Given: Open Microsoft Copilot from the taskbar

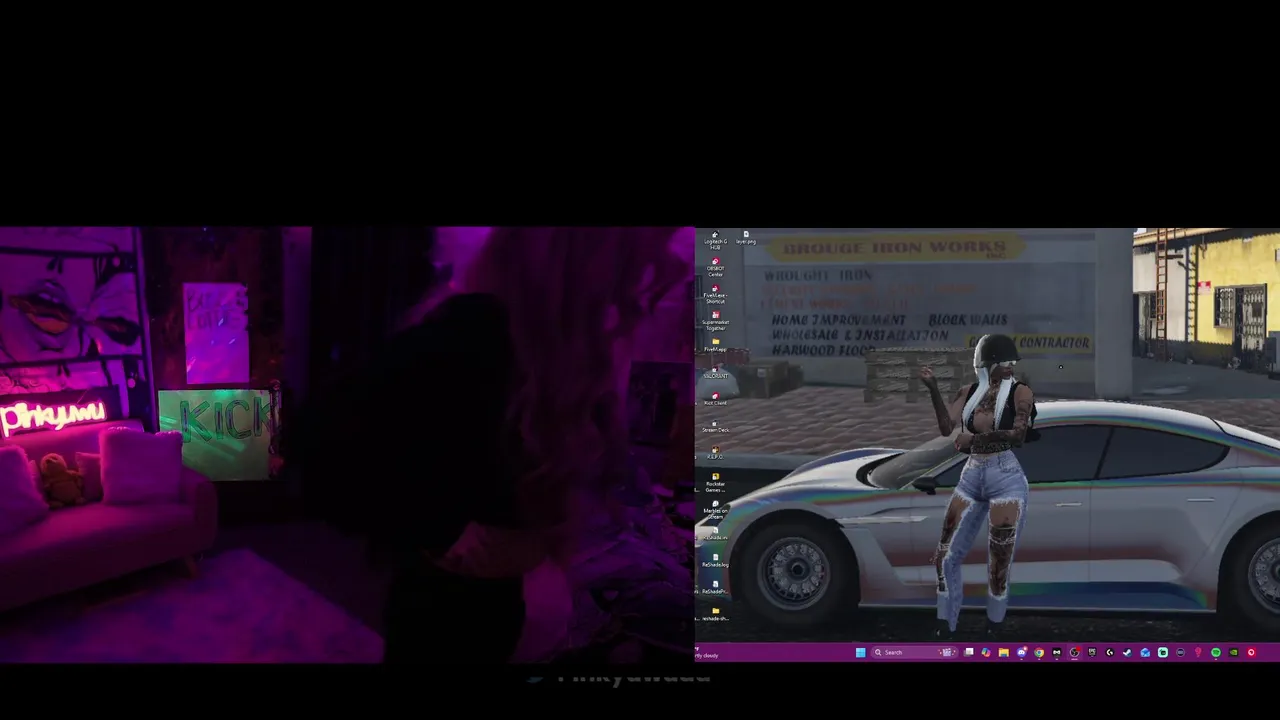Looking at the screenshot, I should pyautogui.click(x=986, y=652).
